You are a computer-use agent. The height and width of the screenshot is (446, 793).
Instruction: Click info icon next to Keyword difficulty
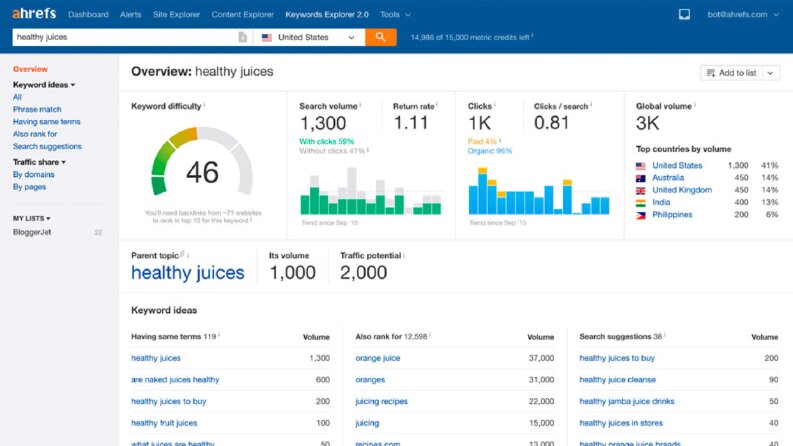point(204,105)
